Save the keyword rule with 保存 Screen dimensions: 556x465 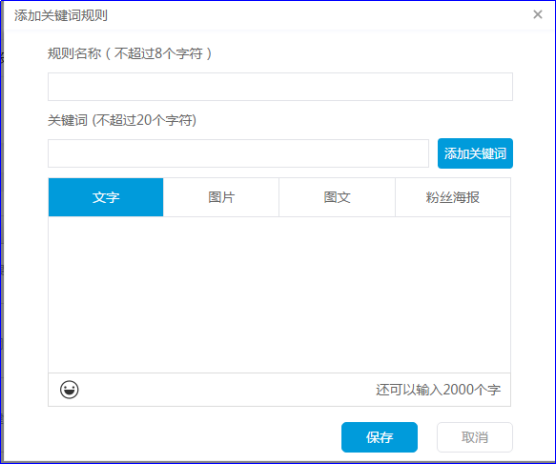point(379,437)
